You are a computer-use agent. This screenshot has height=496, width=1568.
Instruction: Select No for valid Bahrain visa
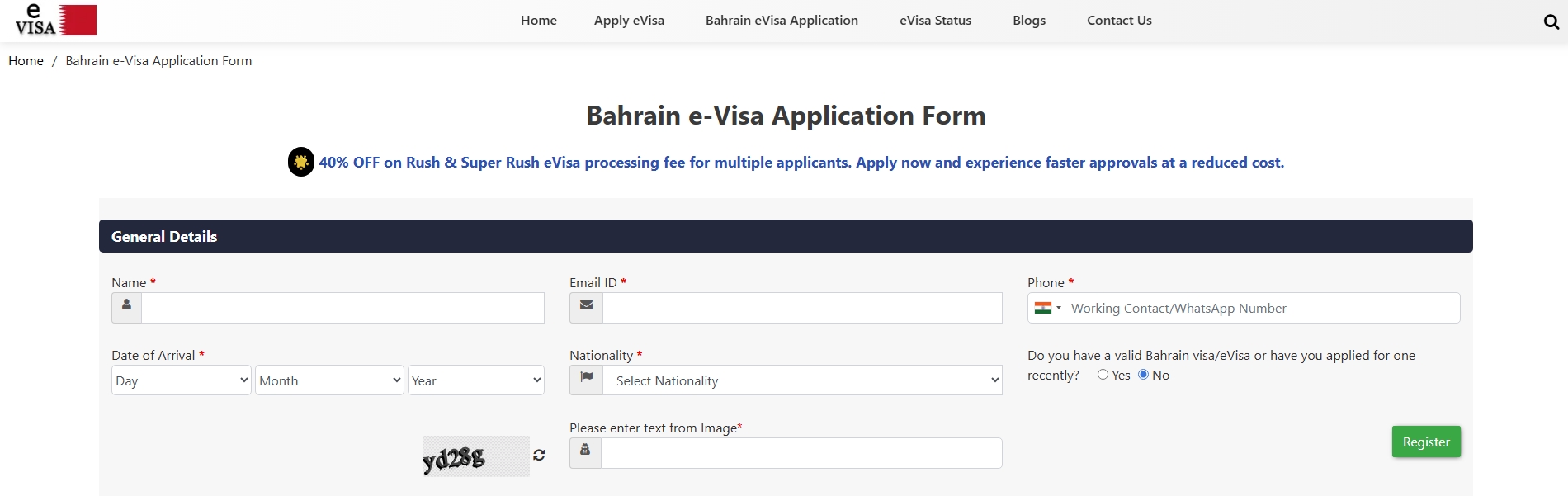(x=1143, y=375)
